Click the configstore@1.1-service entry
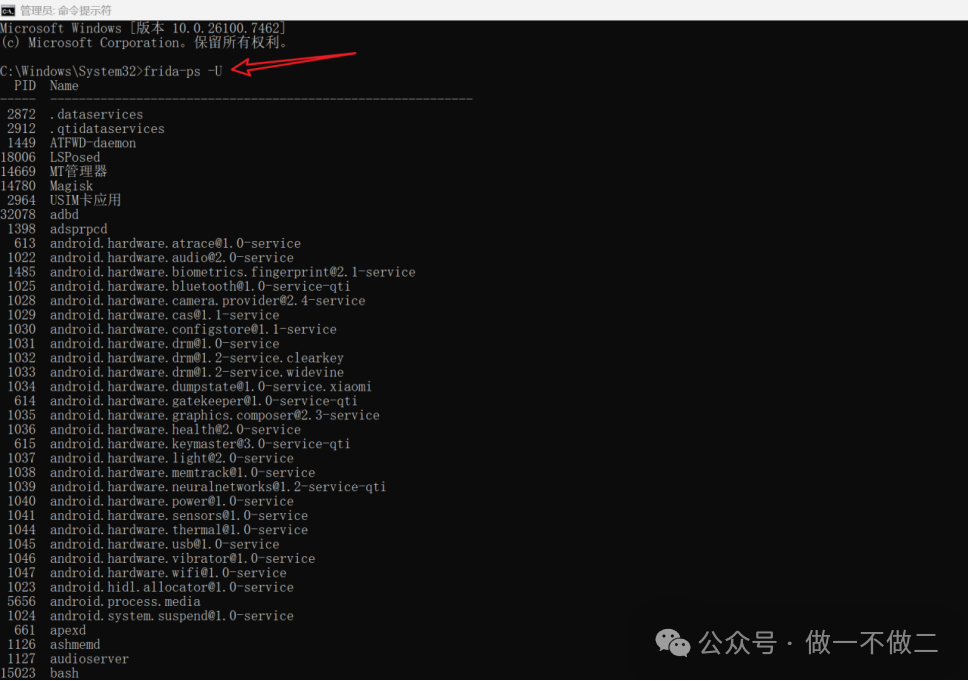The height and width of the screenshot is (681, 969). pyautogui.click(x=193, y=329)
